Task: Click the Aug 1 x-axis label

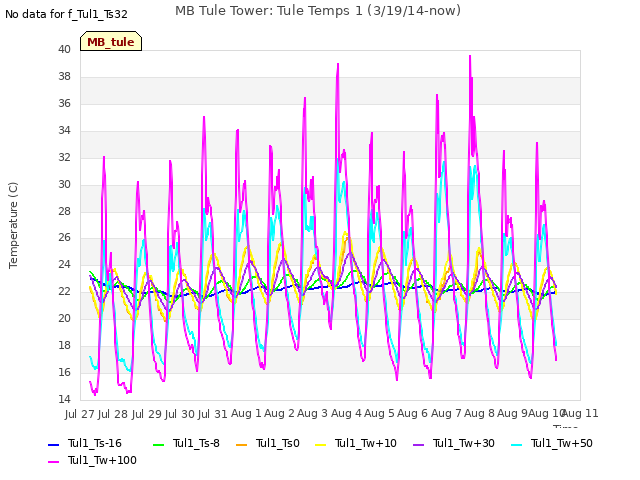Action: pyautogui.click(x=246, y=413)
